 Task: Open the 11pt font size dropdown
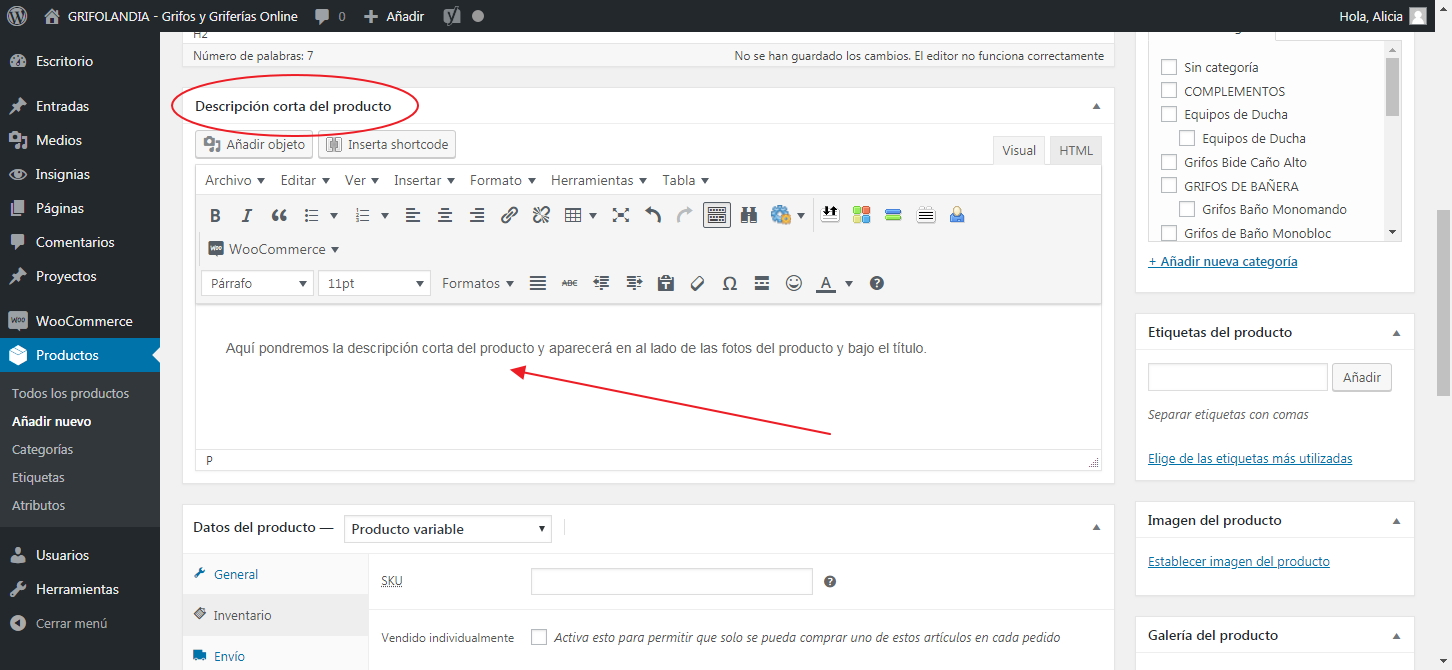(x=374, y=283)
